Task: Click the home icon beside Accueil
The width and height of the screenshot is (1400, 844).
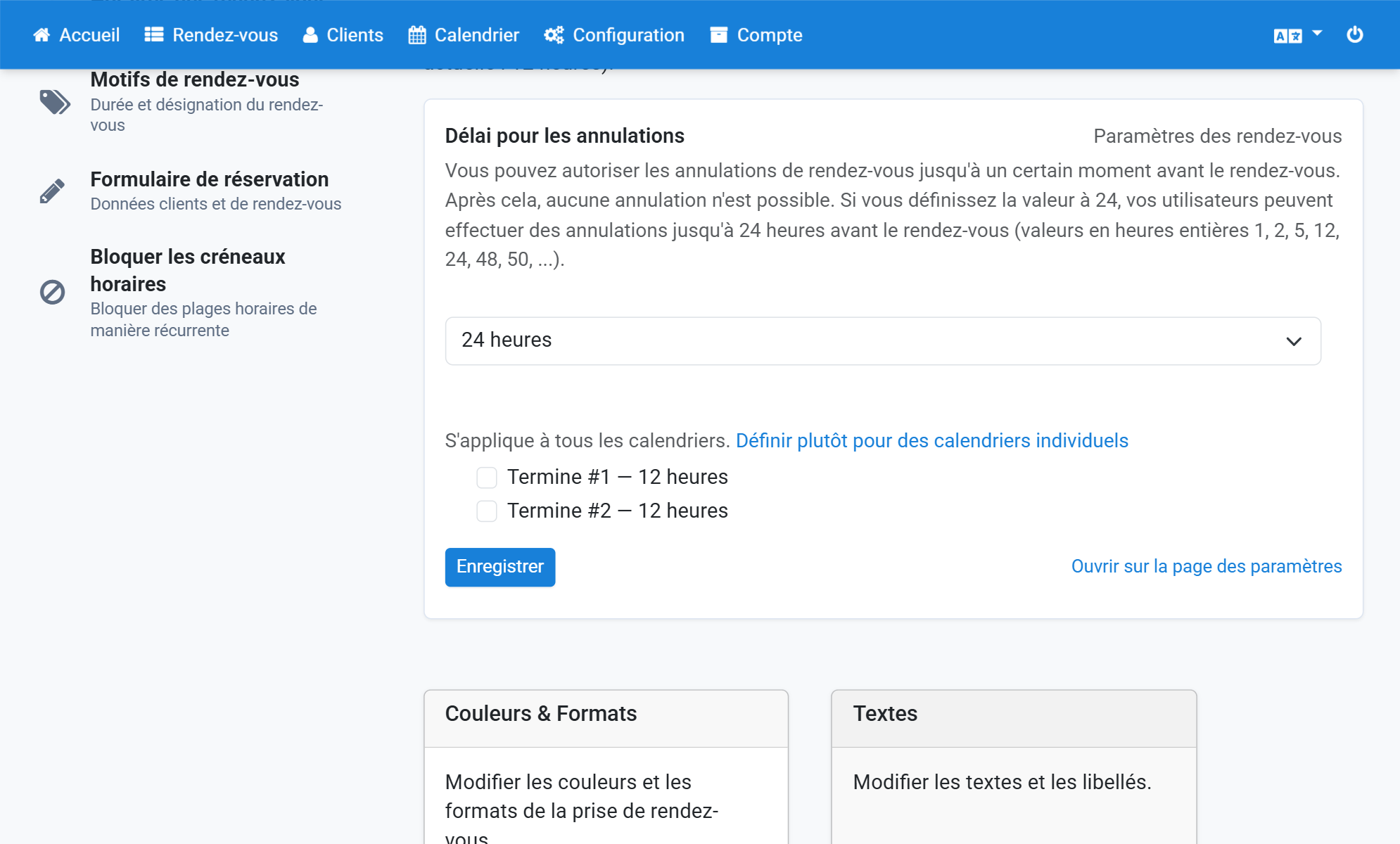Action: click(x=42, y=35)
